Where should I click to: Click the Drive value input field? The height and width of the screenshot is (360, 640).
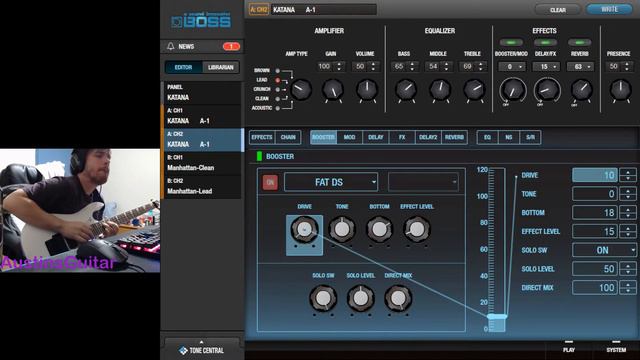tap(595, 175)
